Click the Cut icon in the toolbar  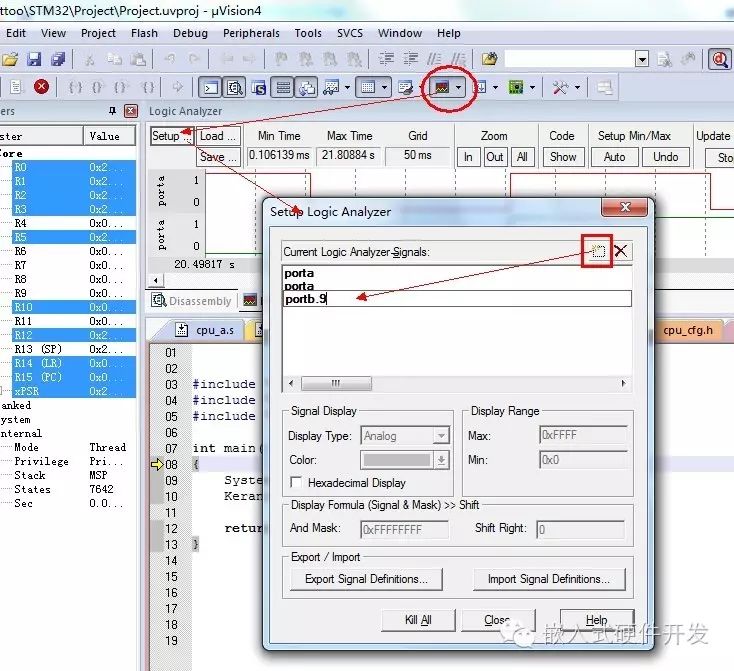pos(89,59)
